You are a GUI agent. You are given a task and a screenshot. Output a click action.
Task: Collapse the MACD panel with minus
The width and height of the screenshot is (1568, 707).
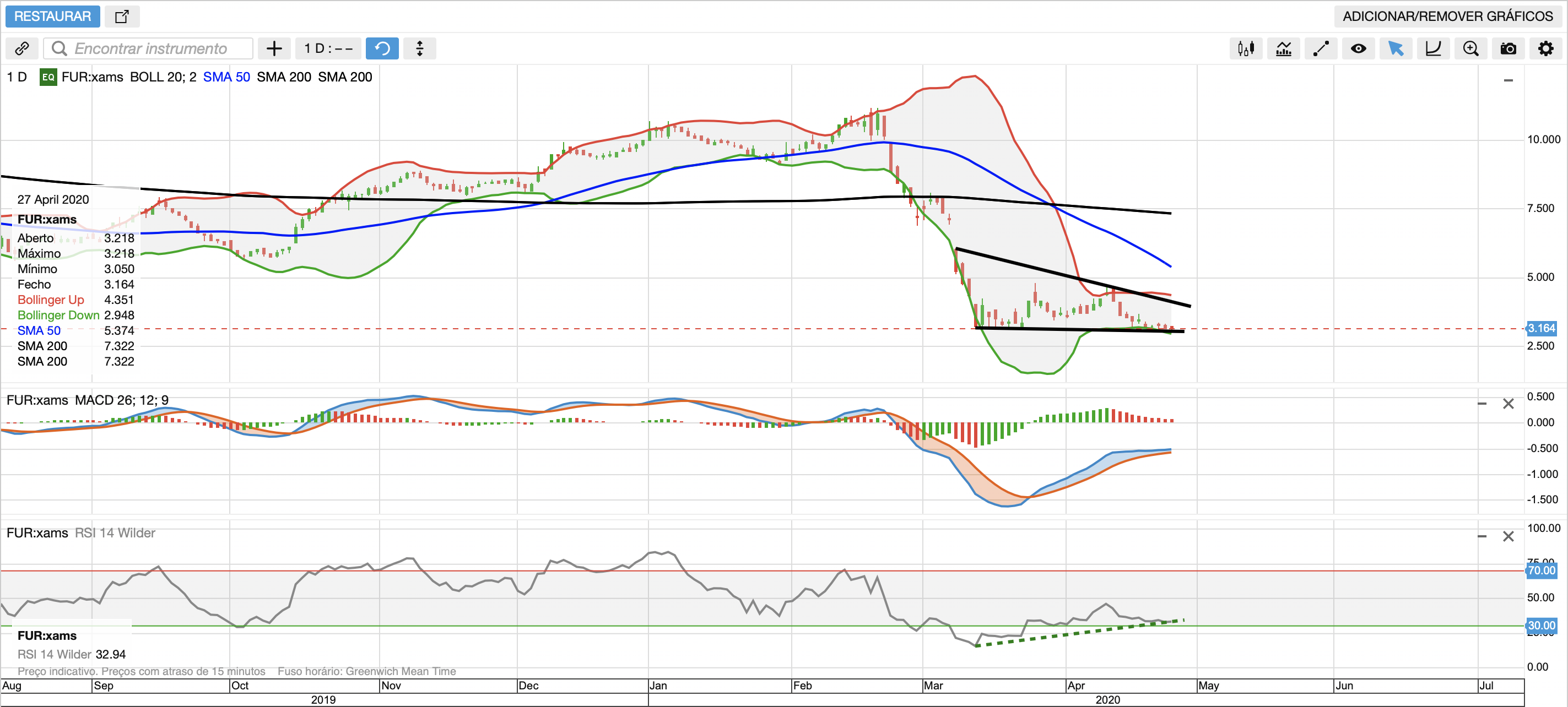pyautogui.click(x=1482, y=404)
